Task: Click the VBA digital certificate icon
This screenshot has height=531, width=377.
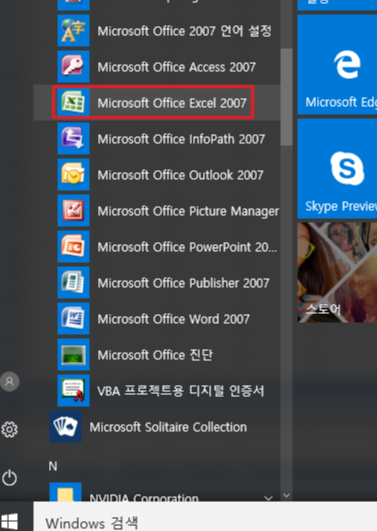Action: pos(73,390)
